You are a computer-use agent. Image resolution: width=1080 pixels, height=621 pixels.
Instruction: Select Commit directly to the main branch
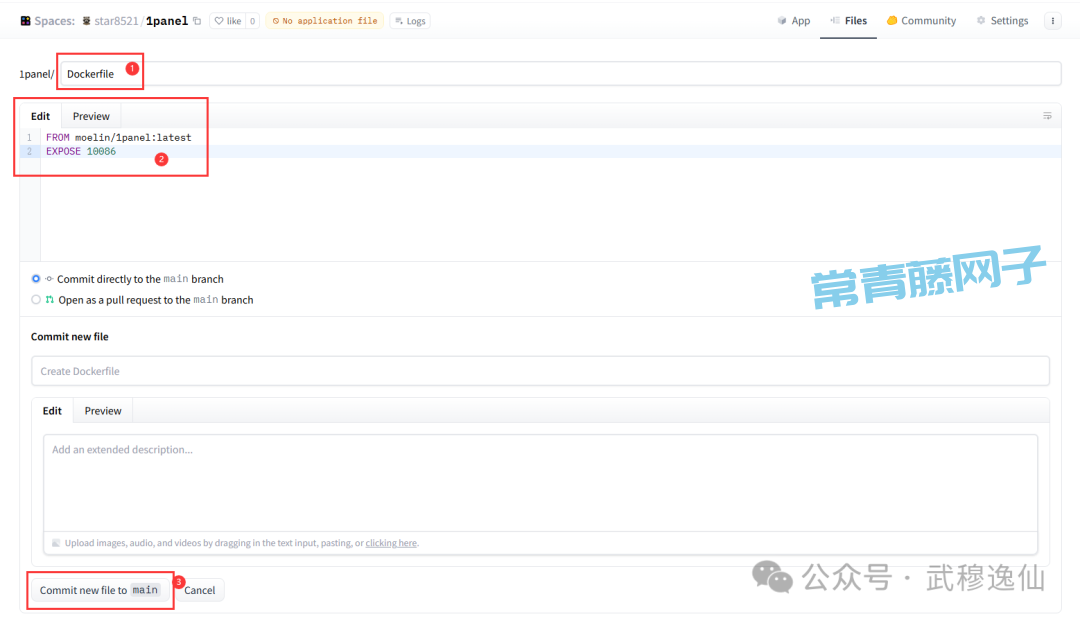pos(36,279)
